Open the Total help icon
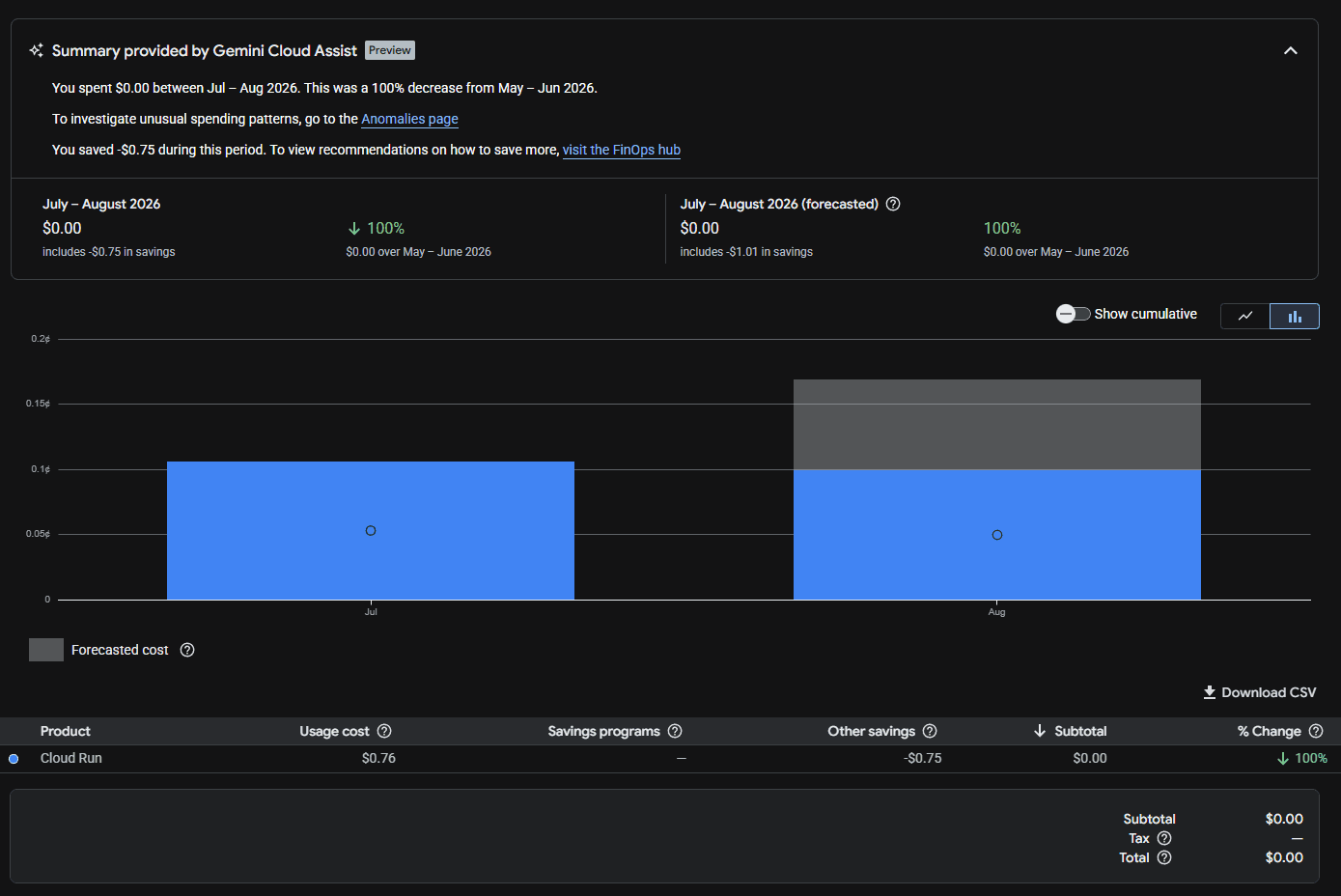Screen dimensions: 1341x896 tap(1164, 857)
